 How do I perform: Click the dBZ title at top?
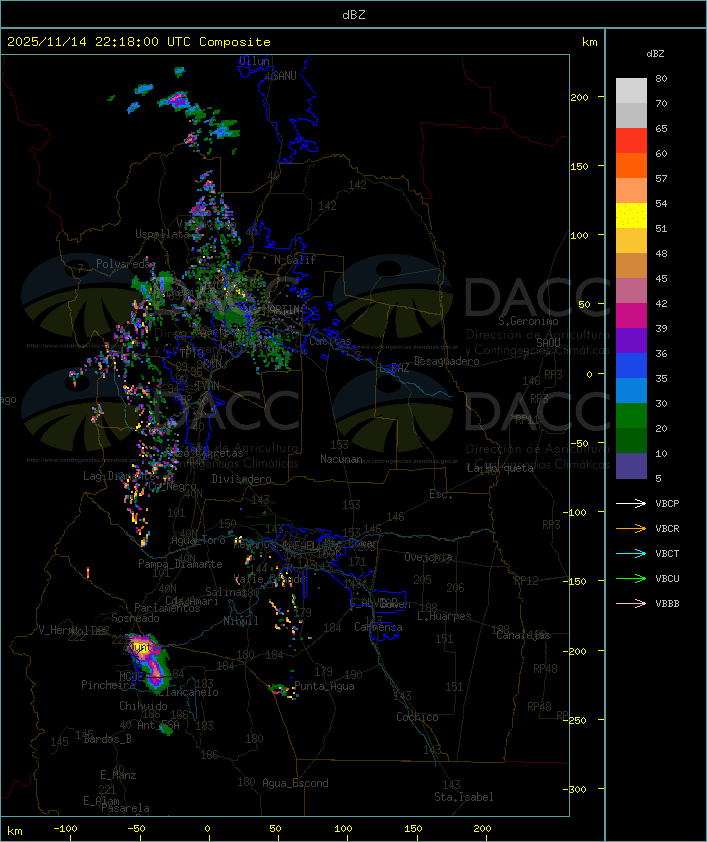point(354,15)
